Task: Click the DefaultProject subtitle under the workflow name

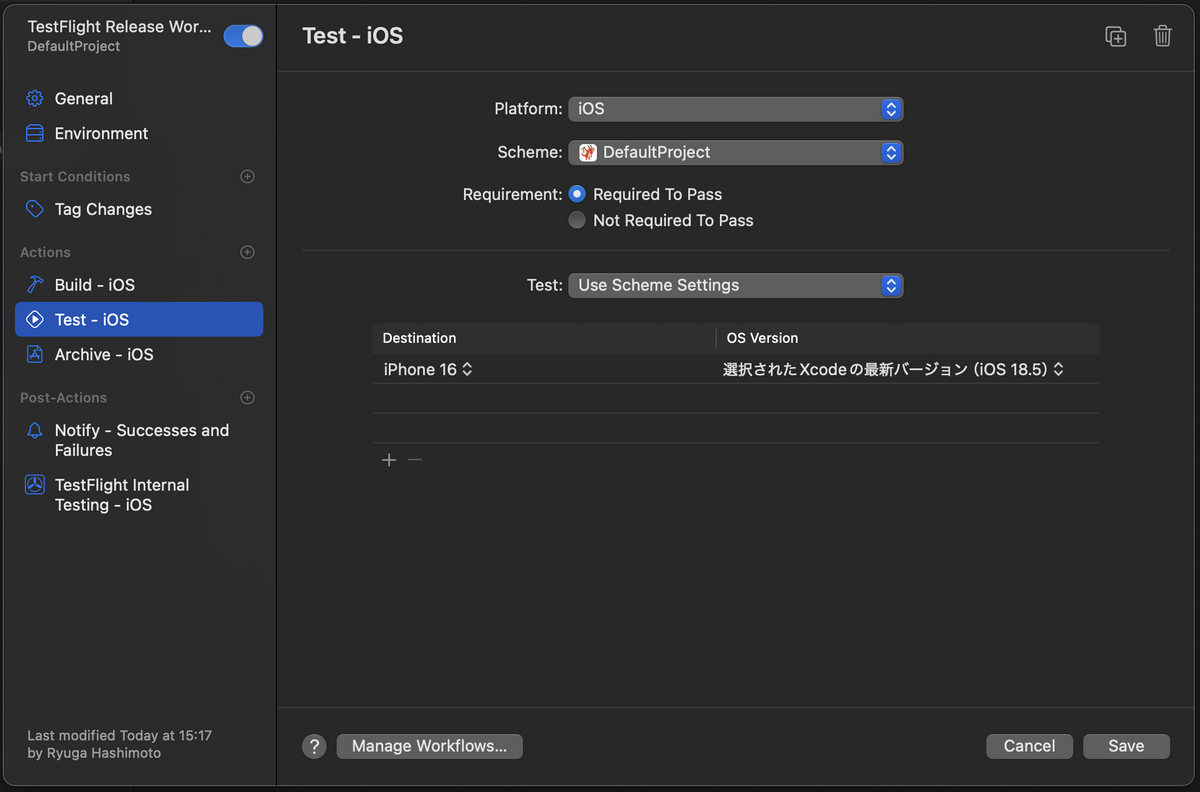Action: click(74, 46)
